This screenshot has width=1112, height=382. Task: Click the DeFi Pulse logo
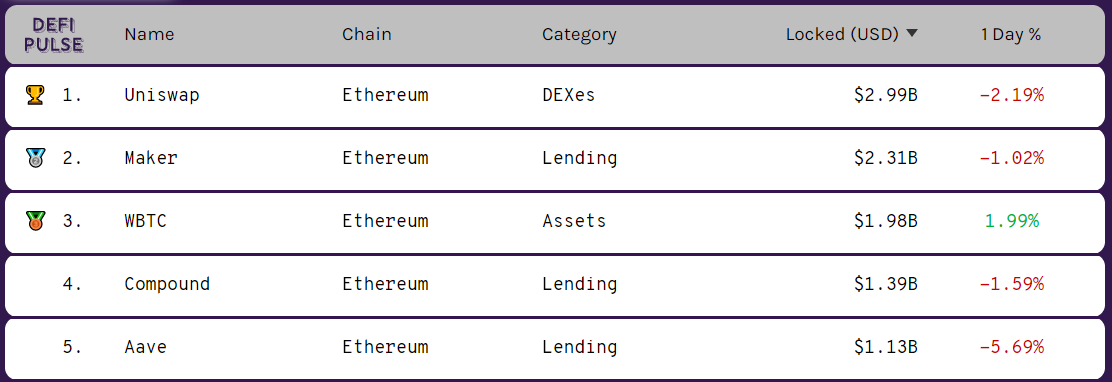tap(54, 35)
